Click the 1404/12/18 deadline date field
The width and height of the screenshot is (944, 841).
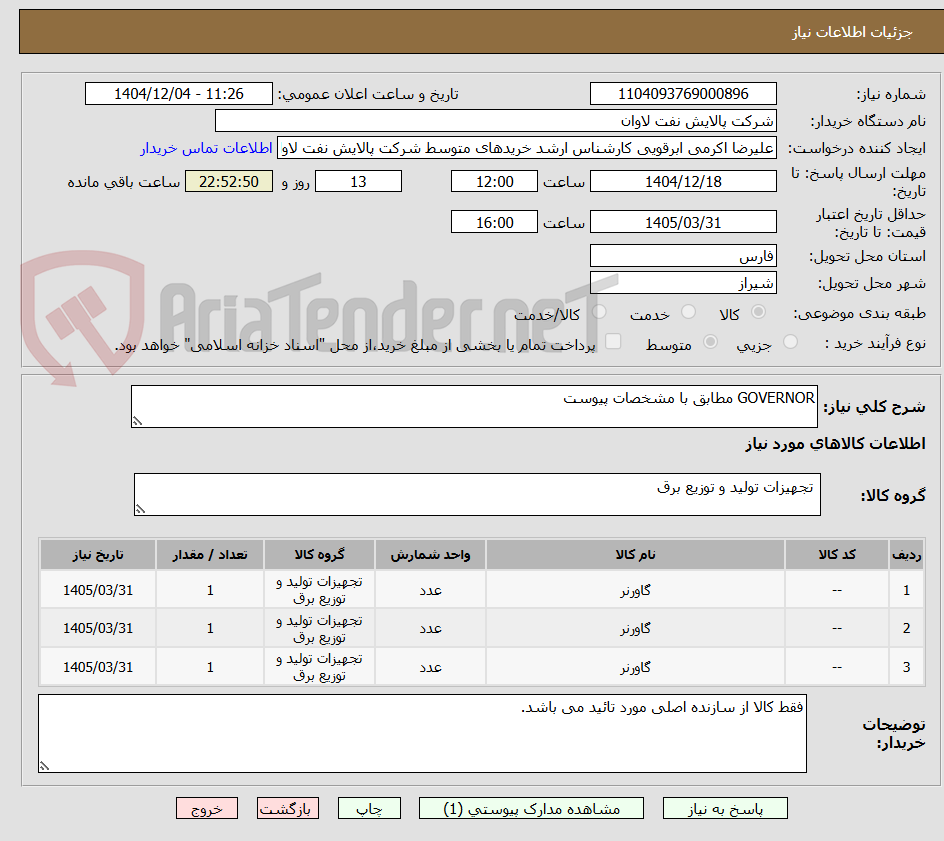[x=683, y=181]
